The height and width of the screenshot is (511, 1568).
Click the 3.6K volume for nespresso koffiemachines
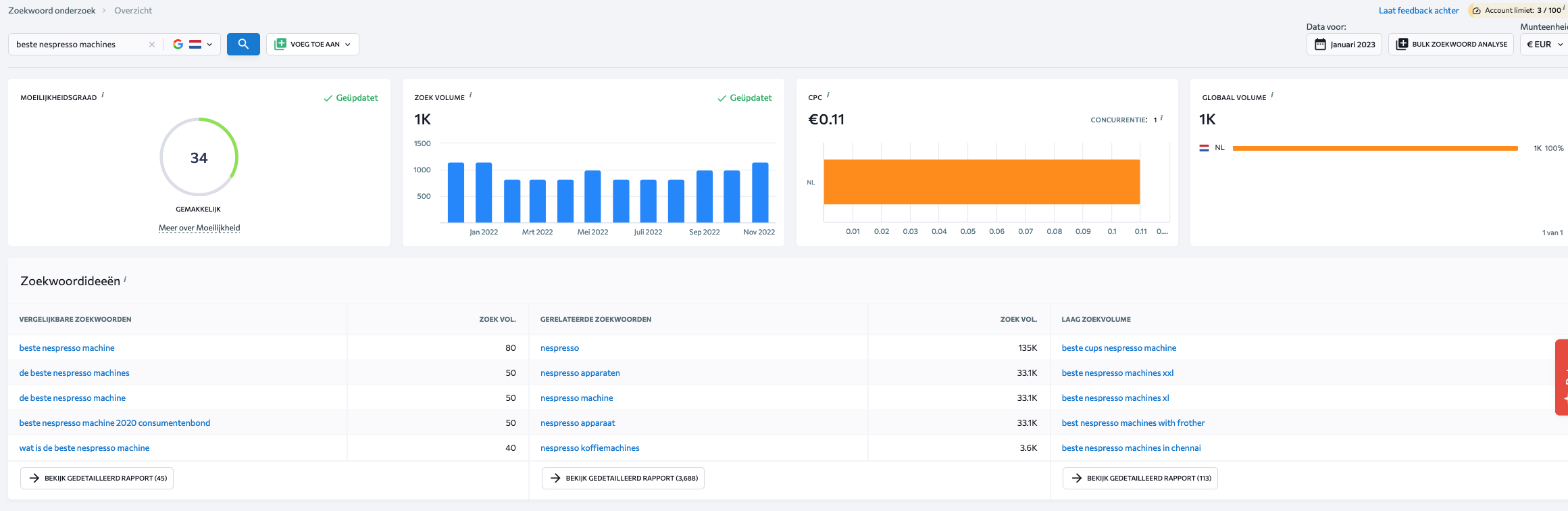coord(1028,448)
